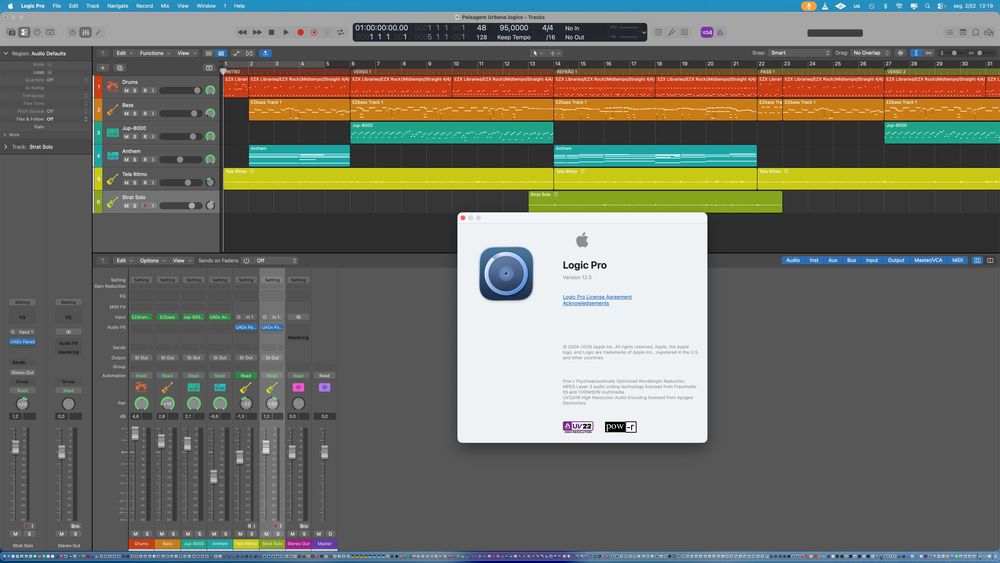Image resolution: width=1000 pixels, height=563 pixels.
Task: Click the red Record button
Action: tap(300, 33)
